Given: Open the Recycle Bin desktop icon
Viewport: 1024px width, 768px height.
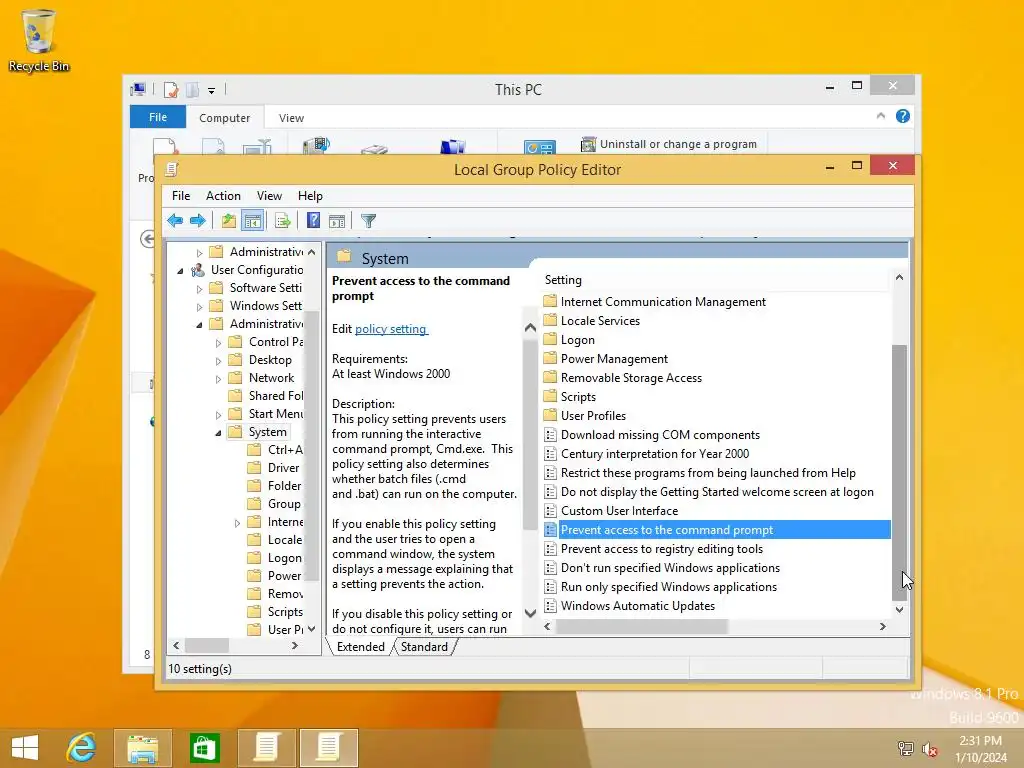Looking at the screenshot, I should coord(39,40).
